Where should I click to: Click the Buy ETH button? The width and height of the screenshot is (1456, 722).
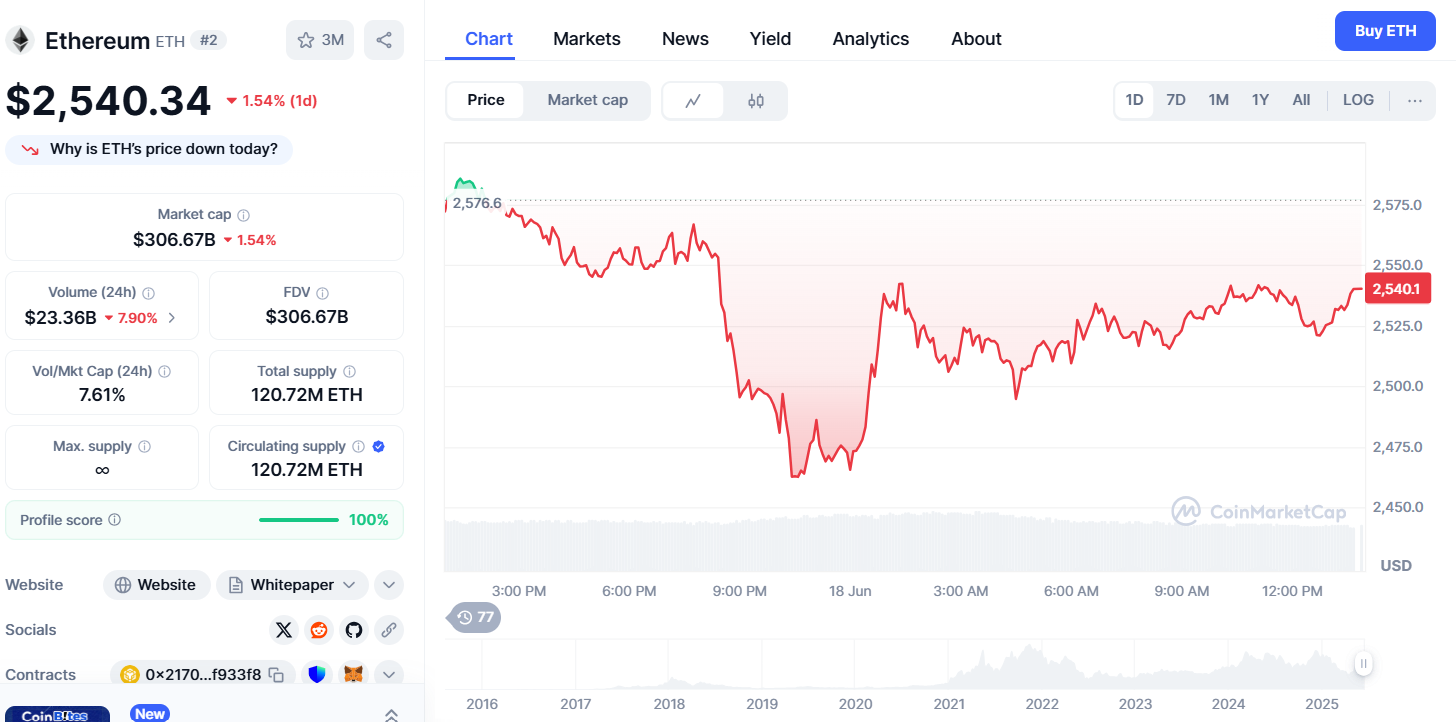tap(1385, 31)
